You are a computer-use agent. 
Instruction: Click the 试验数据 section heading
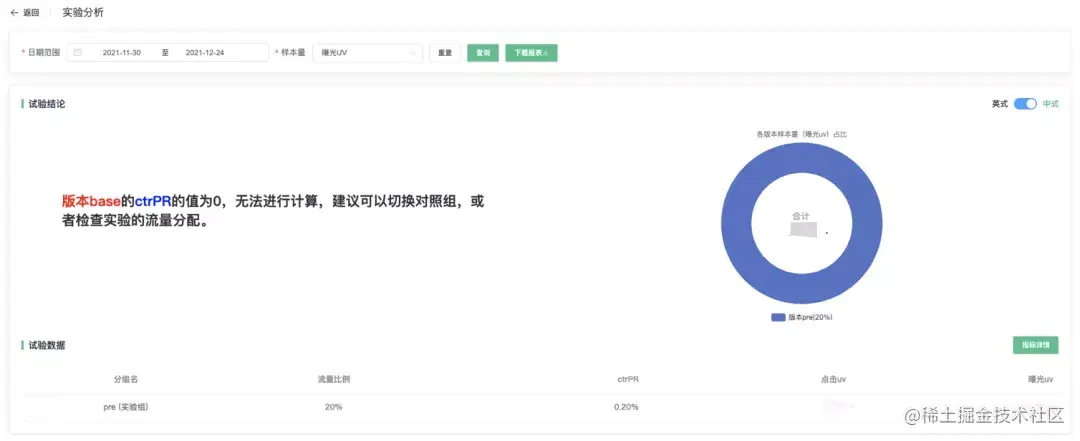47,345
